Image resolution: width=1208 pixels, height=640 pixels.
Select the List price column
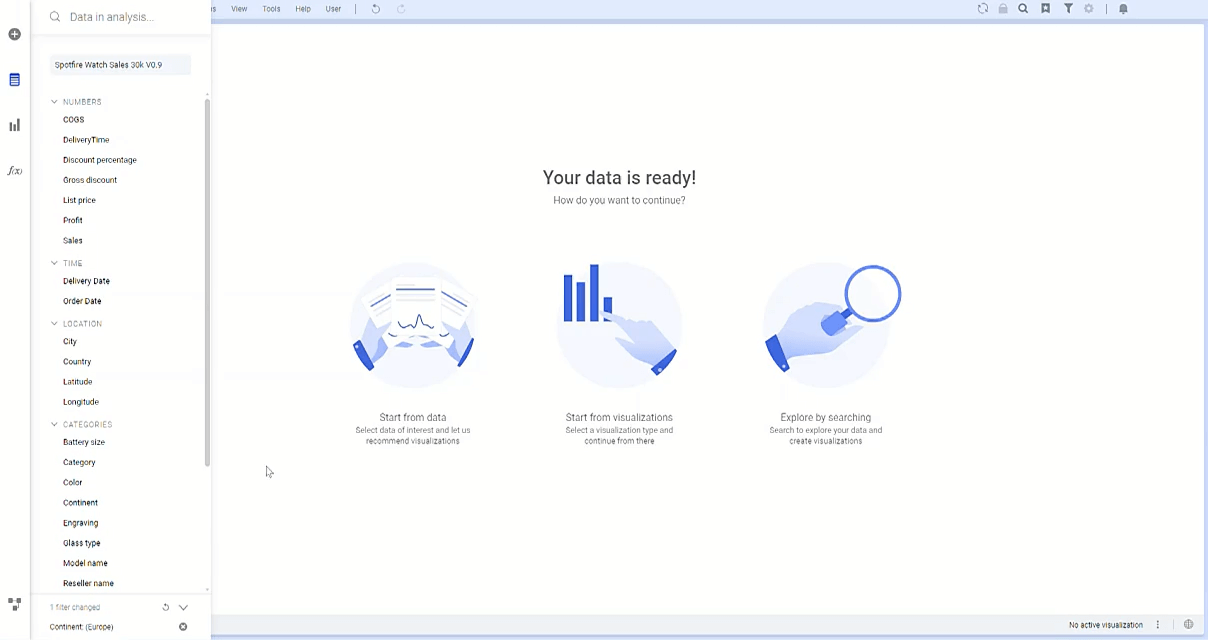[x=79, y=200]
